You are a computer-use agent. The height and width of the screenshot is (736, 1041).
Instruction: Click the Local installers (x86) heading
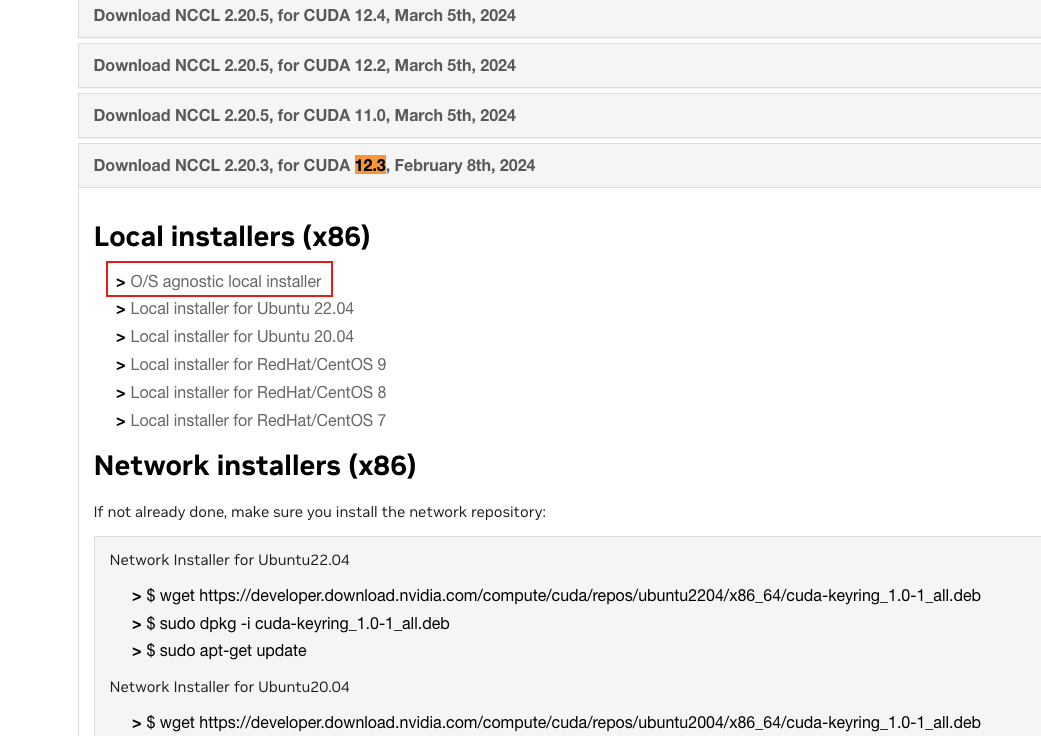point(232,236)
